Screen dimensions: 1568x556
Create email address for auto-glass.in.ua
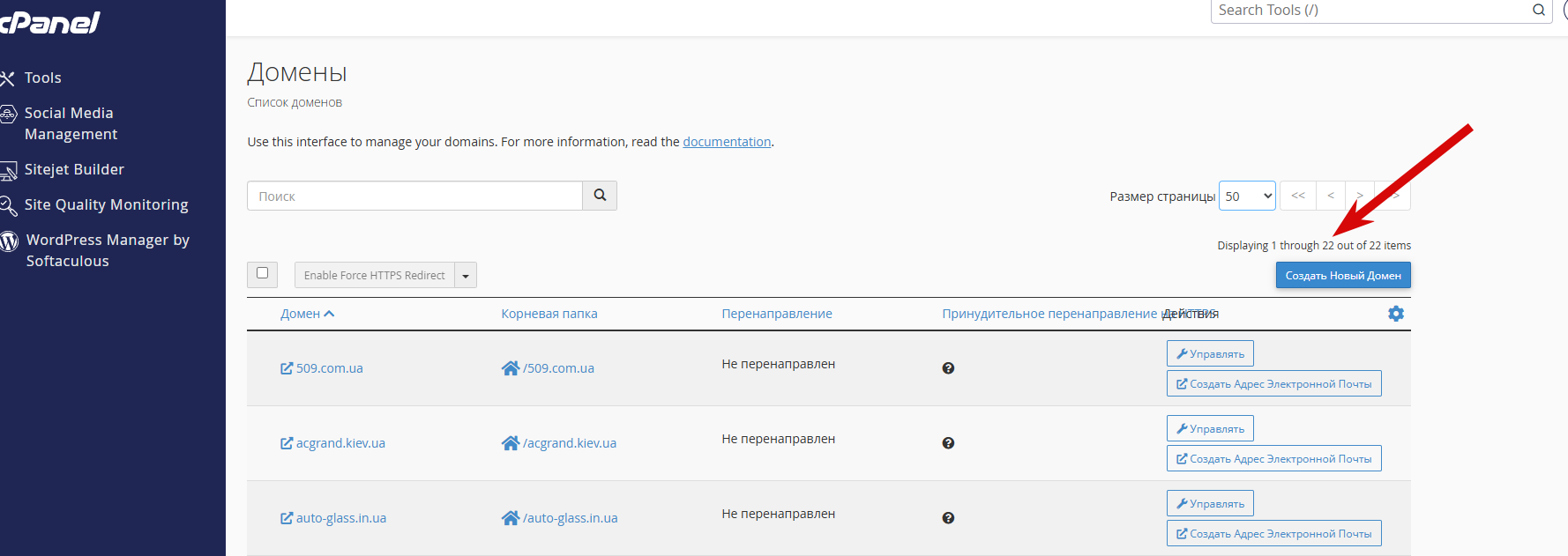(x=1274, y=533)
